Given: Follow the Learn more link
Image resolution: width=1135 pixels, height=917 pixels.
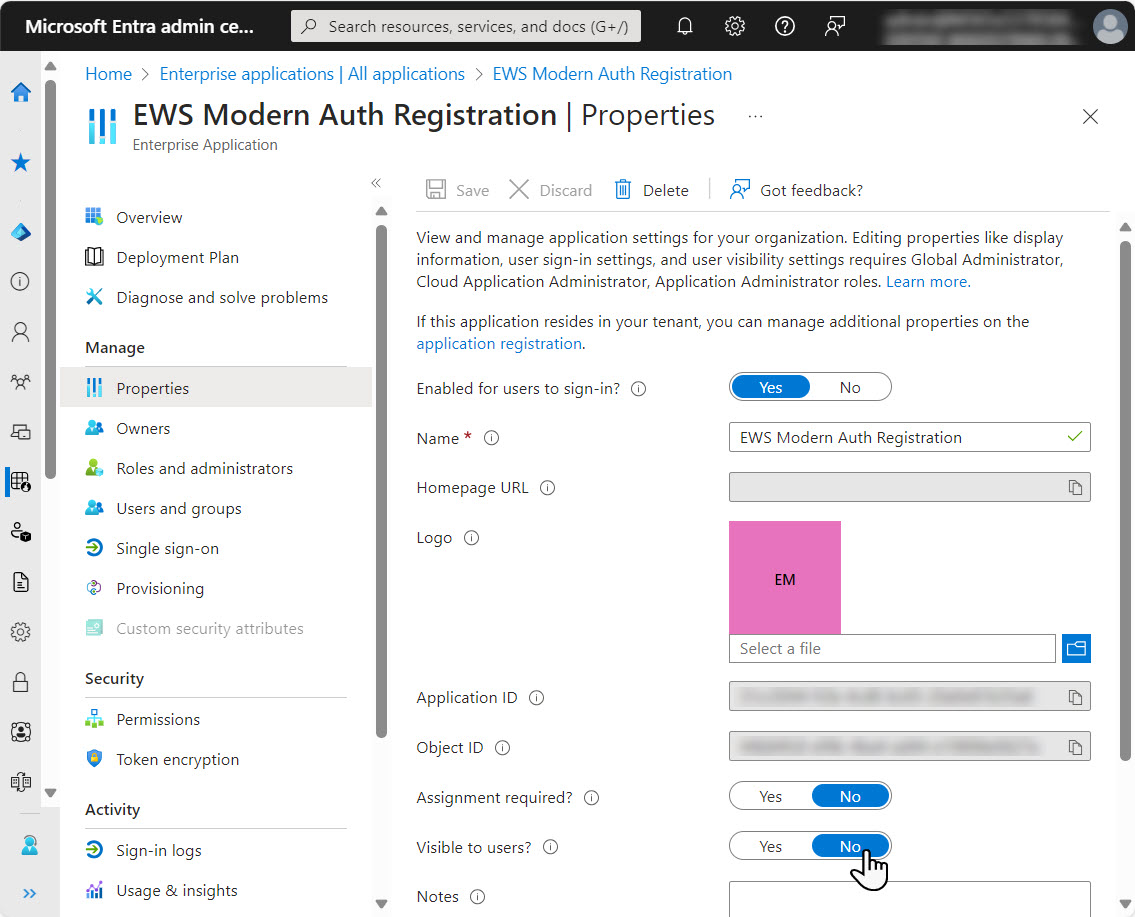Looking at the screenshot, I should [928, 282].
